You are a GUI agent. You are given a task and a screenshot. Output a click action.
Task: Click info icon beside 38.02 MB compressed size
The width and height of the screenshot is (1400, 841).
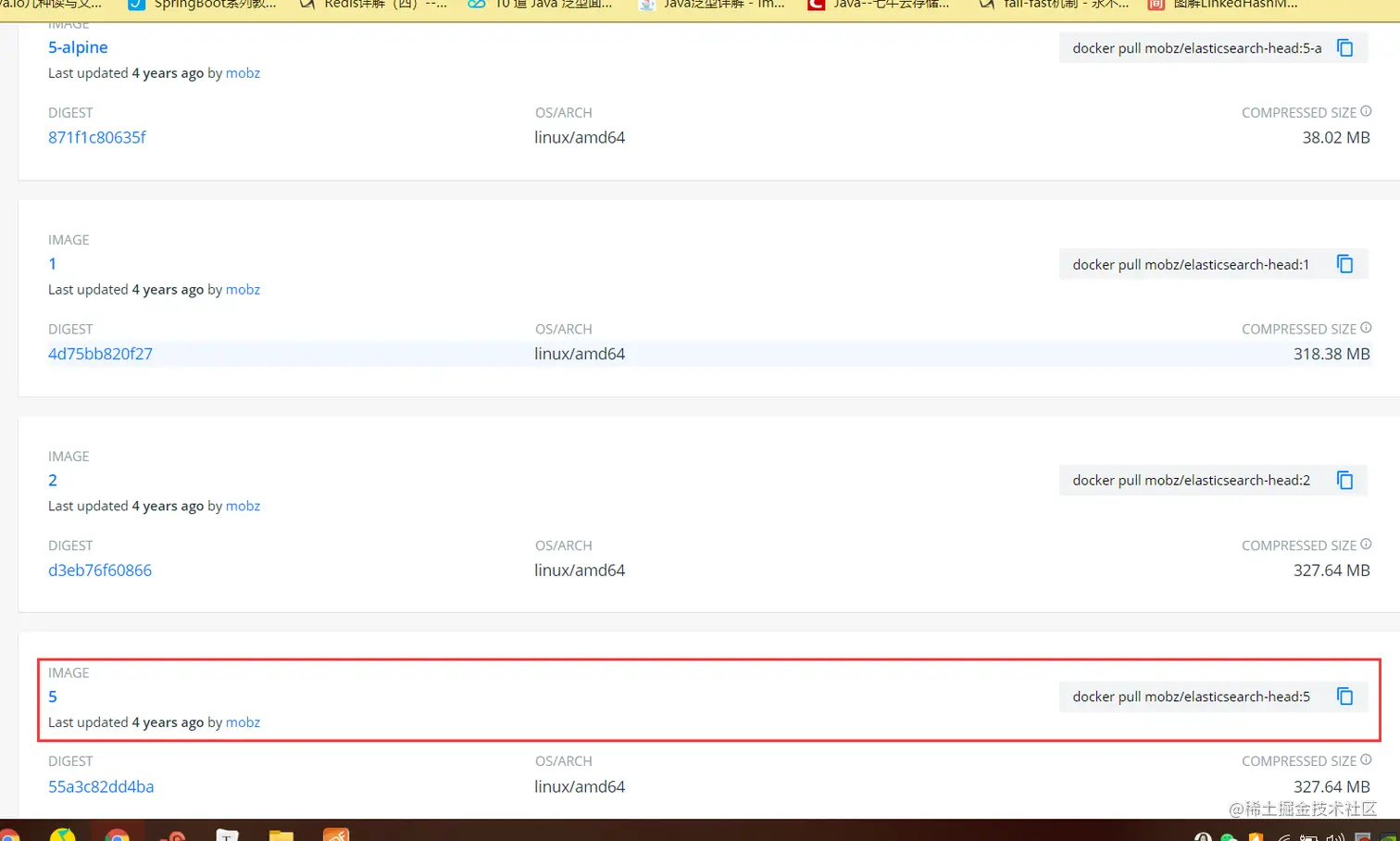[x=1366, y=111]
